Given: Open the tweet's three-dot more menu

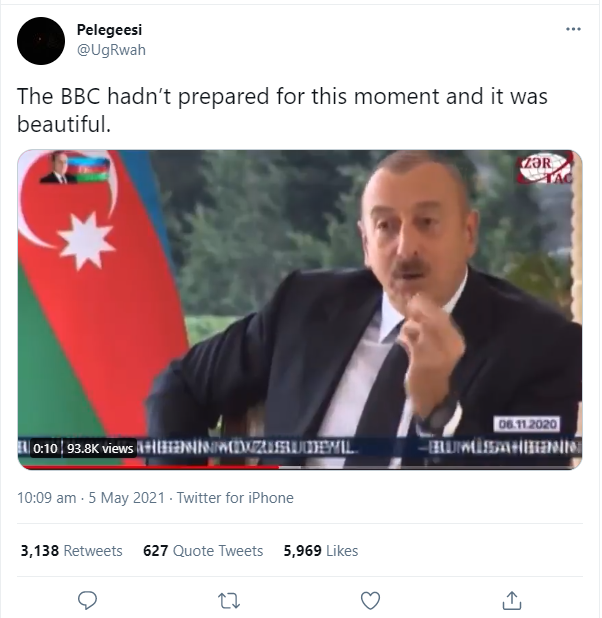Looking at the screenshot, I should tap(573, 29).
